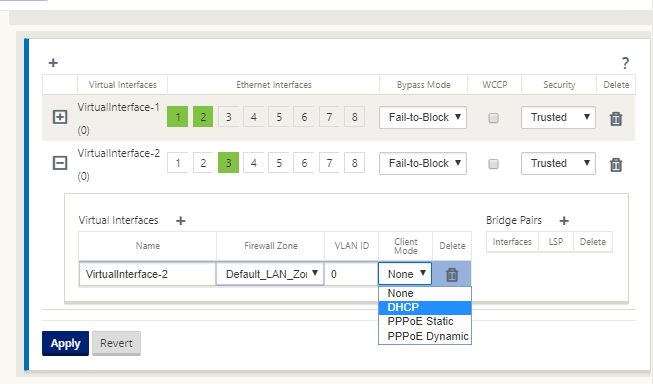
Task: Select DHCP from Client Mode list
Action: point(425,307)
